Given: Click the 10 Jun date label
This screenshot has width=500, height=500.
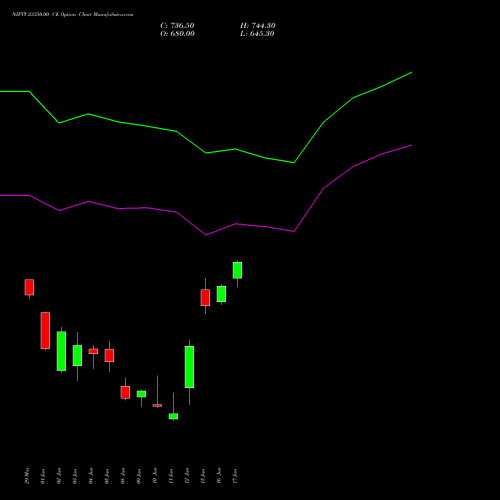Looking at the screenshot, I should click(155, 476).
